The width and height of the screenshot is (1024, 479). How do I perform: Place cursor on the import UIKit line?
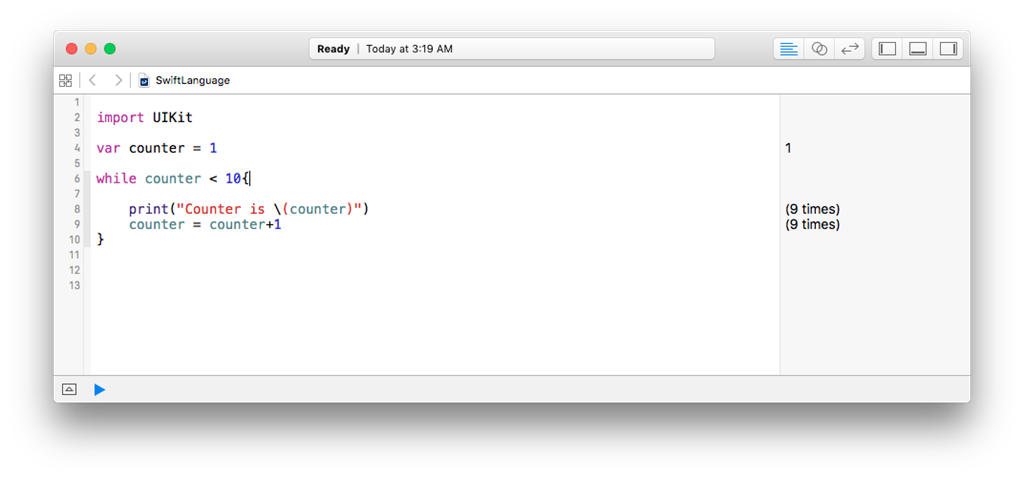[x=144, y=118]
